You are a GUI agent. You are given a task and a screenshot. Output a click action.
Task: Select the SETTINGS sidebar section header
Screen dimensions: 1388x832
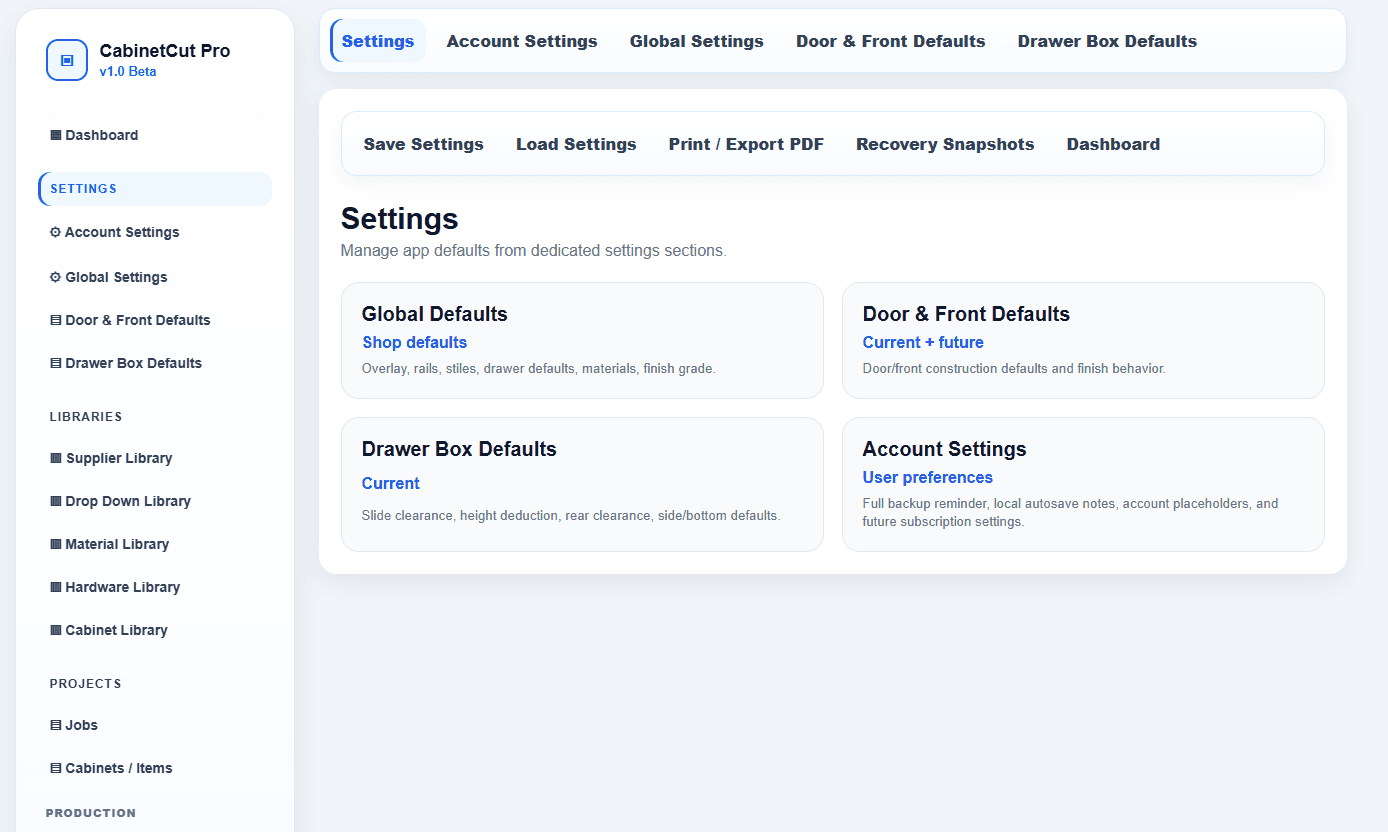click(154, 189)
